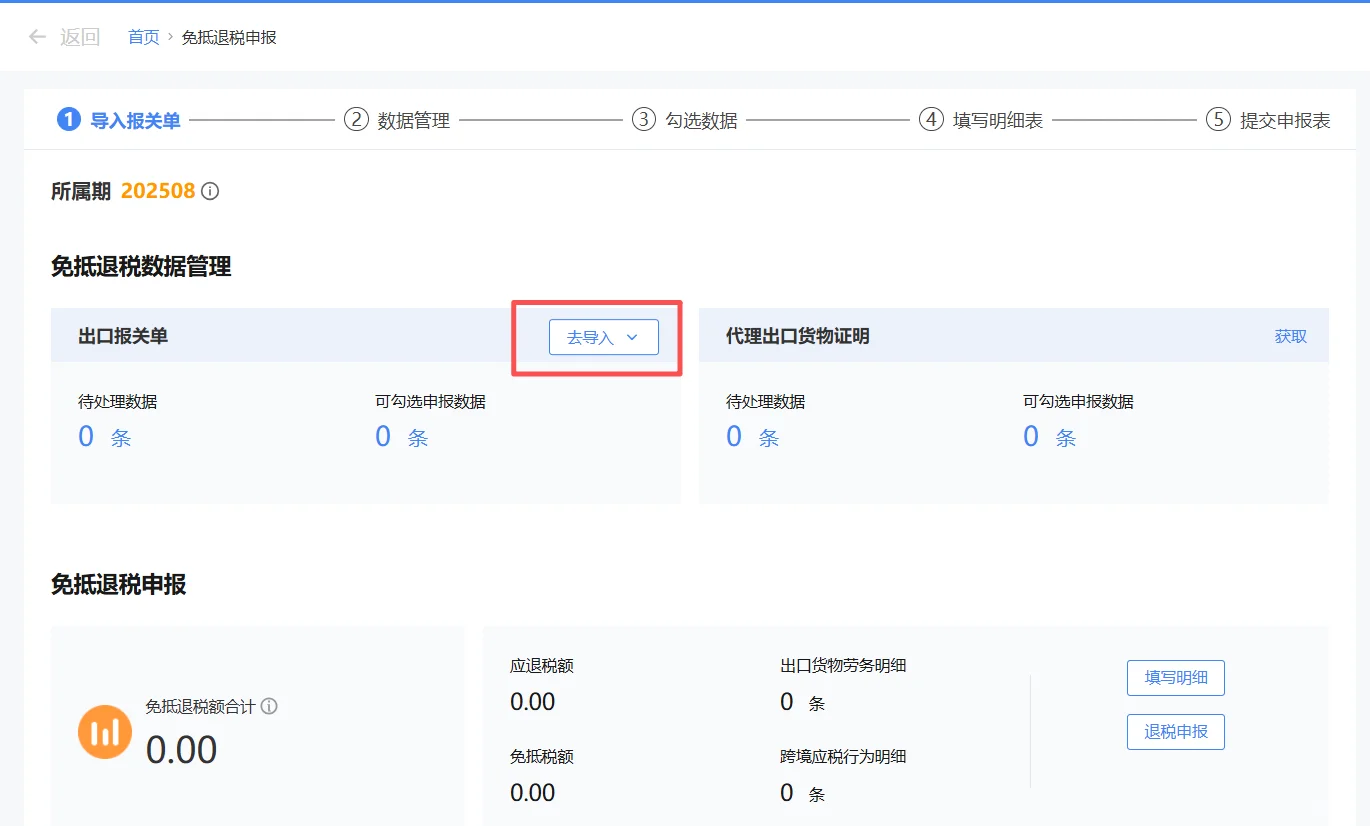
Task: Click the back arrow beside 返回
Action: coord(36,36)
